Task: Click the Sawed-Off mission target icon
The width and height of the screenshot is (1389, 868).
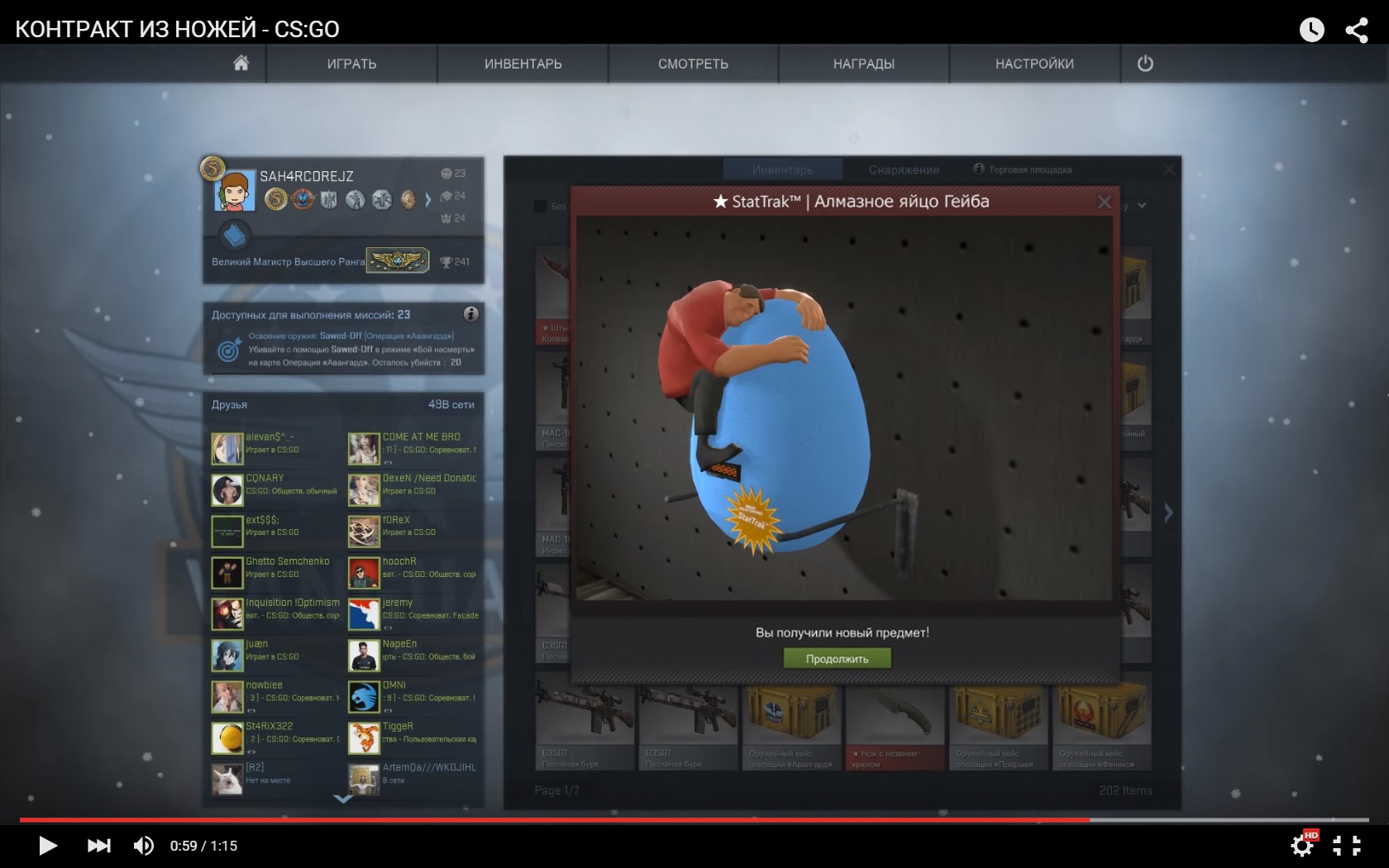Action: click(228, 351)
